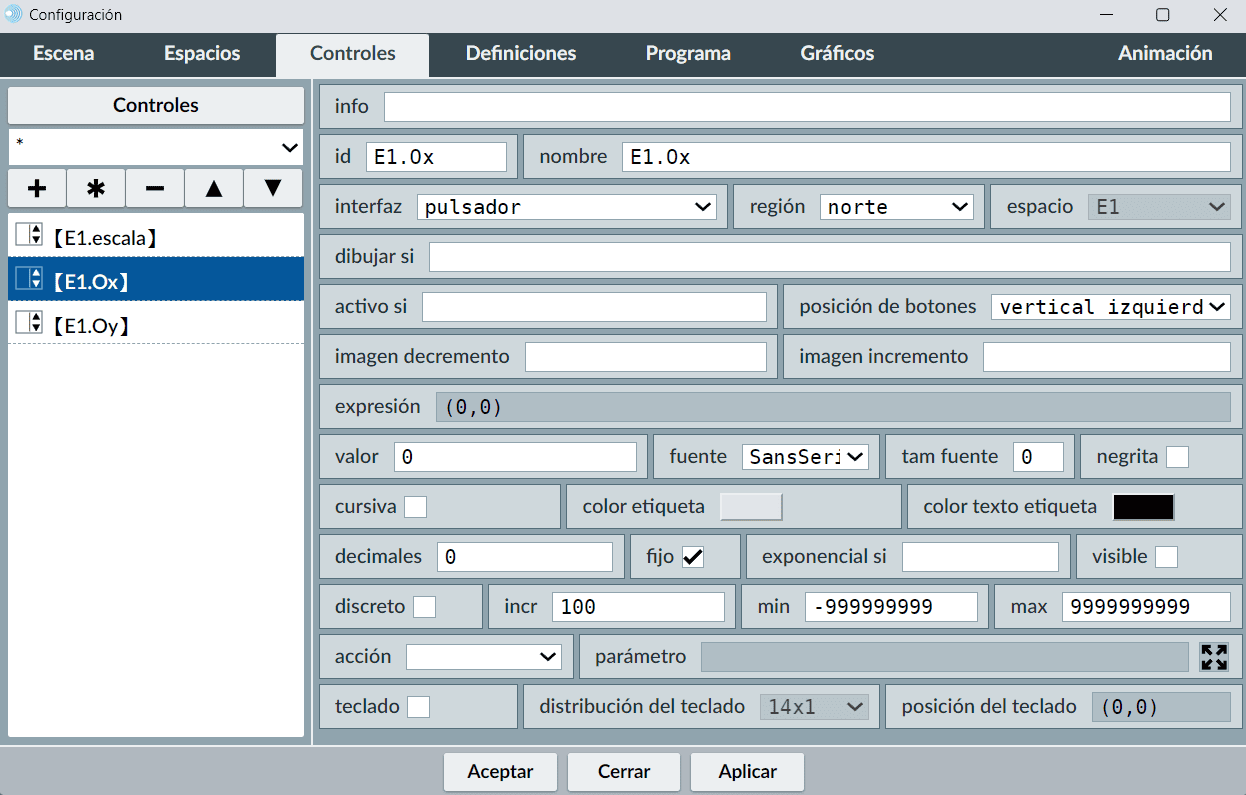The height and width of the screenshot is (795, 1246).
Task: Open the acción dropdown
Action: 484,657
